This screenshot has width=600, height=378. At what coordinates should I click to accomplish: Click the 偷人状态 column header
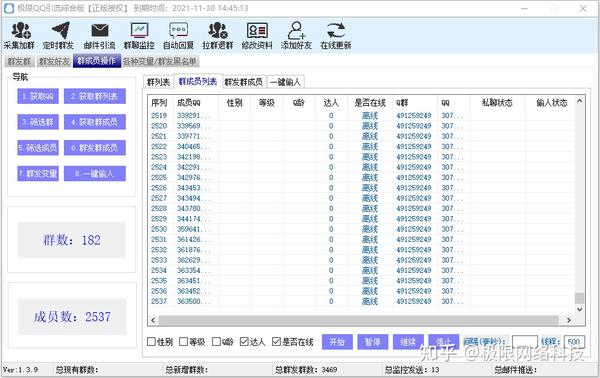pyautogui.click(x=551, y=103)
